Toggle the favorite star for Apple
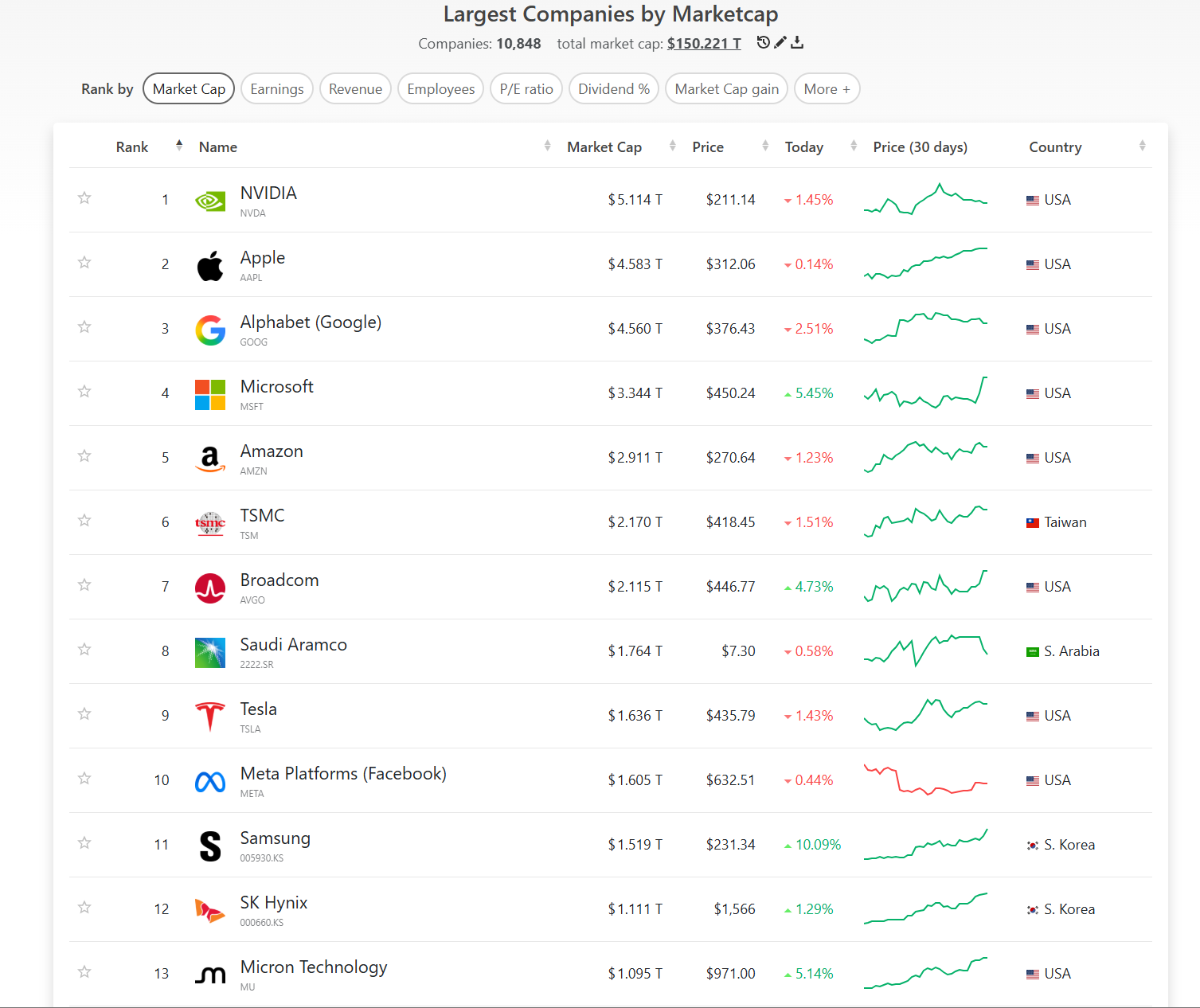The height and width of the screenshot is (1008, 1200). click(x=84, y=263)
